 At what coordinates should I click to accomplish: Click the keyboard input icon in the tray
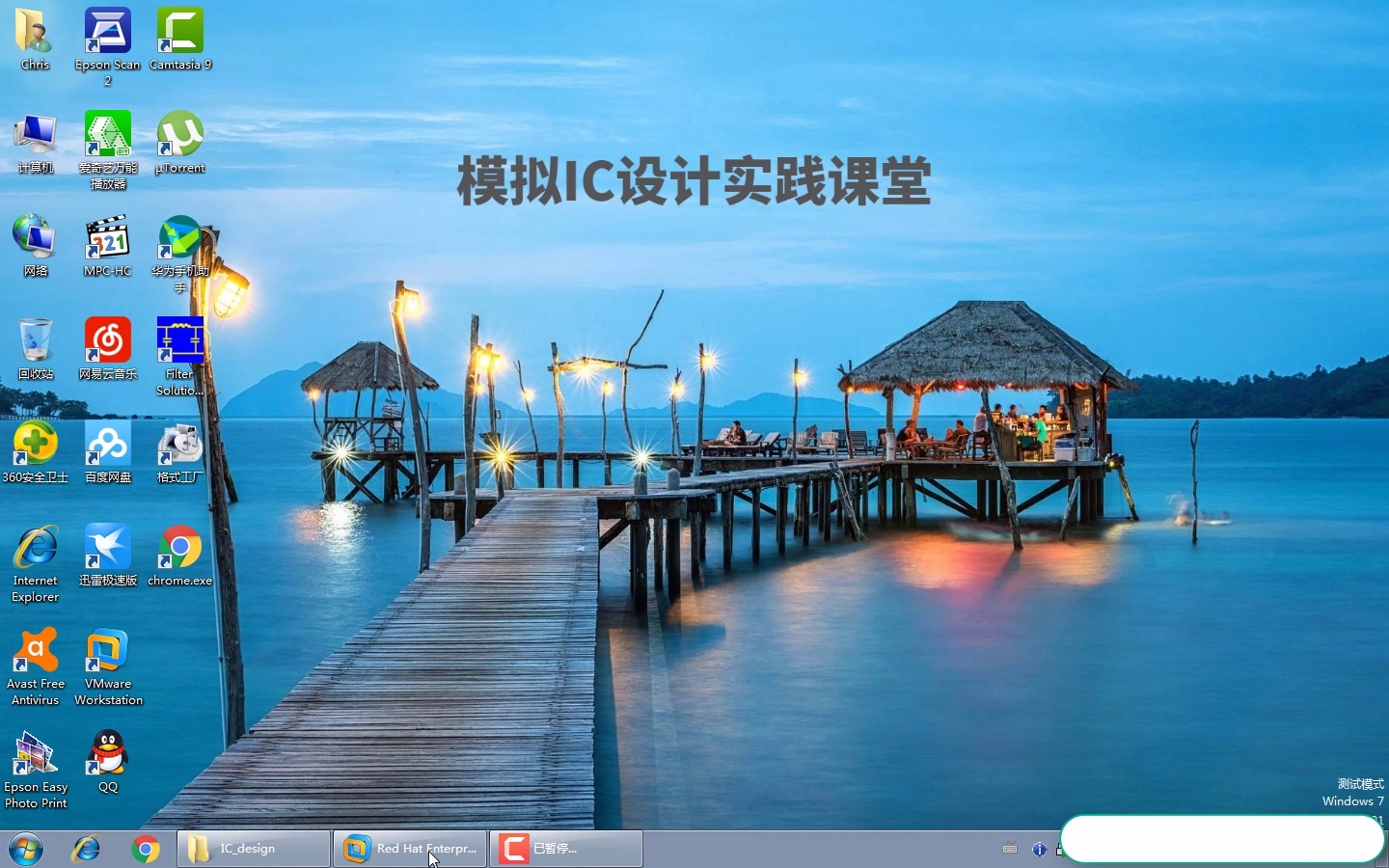pyautogui.click(x=1009, y=851)
